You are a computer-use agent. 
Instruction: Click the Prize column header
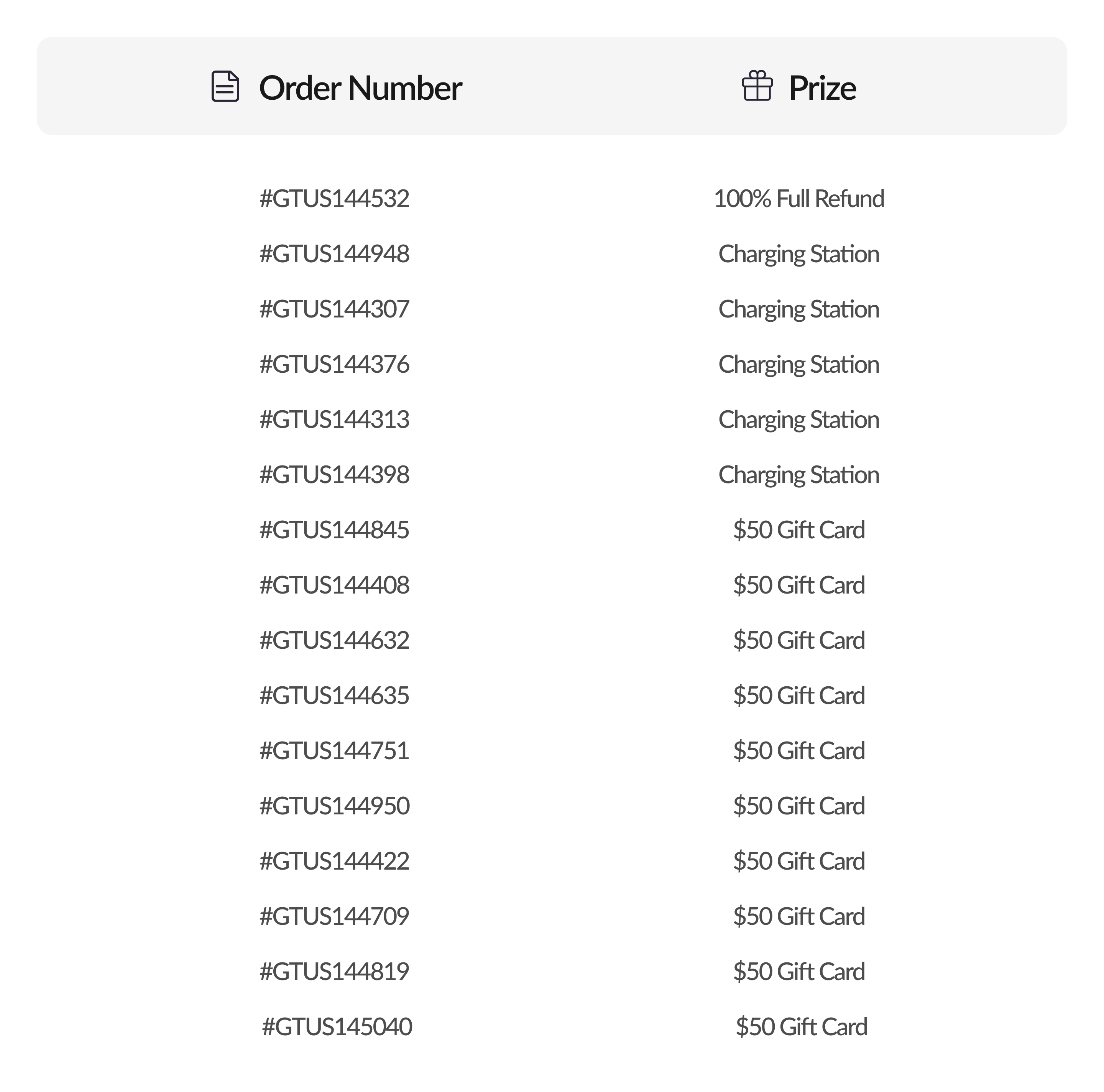click(822, 88)
